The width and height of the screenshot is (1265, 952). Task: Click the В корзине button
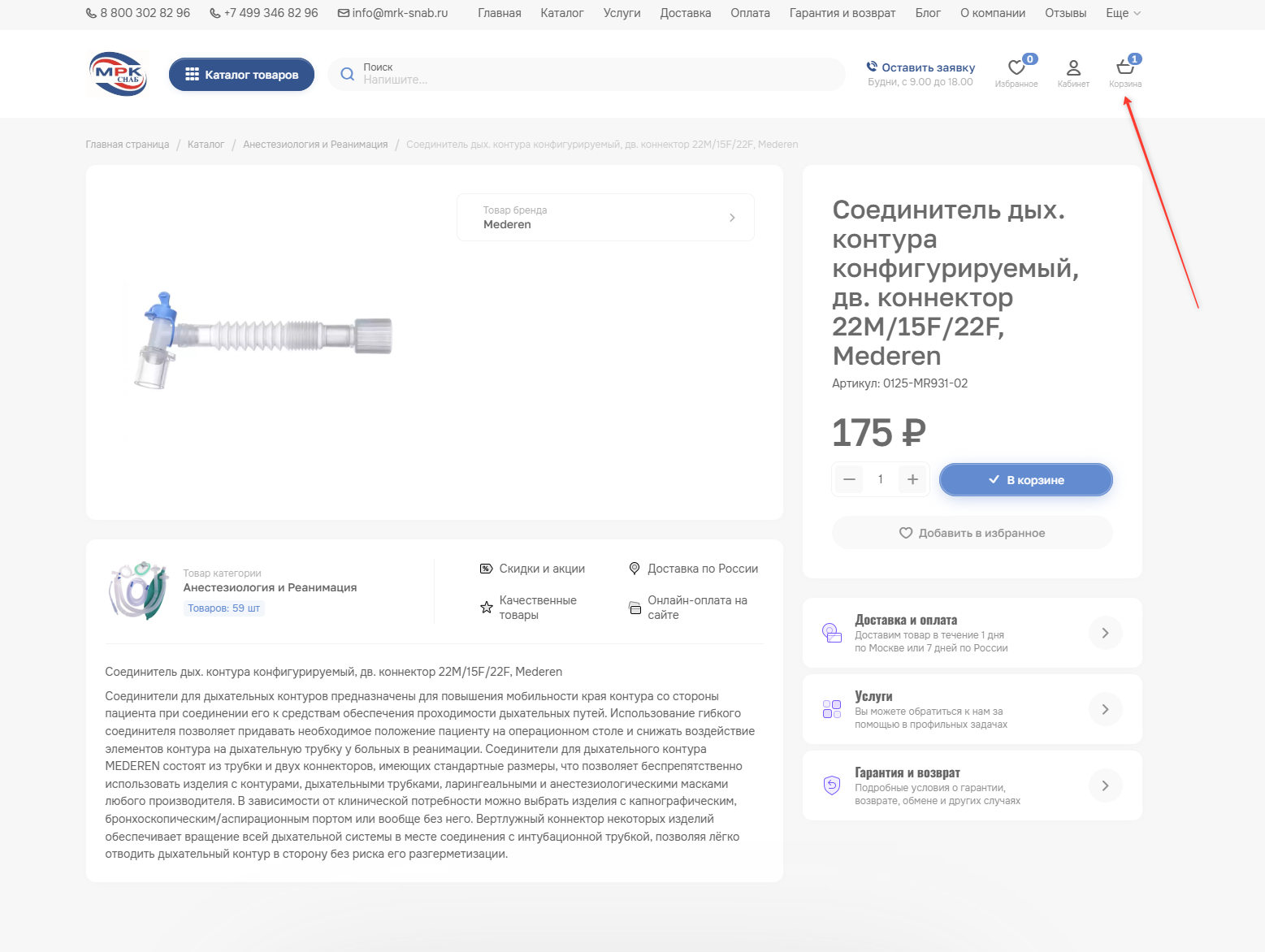[1026, 479]
